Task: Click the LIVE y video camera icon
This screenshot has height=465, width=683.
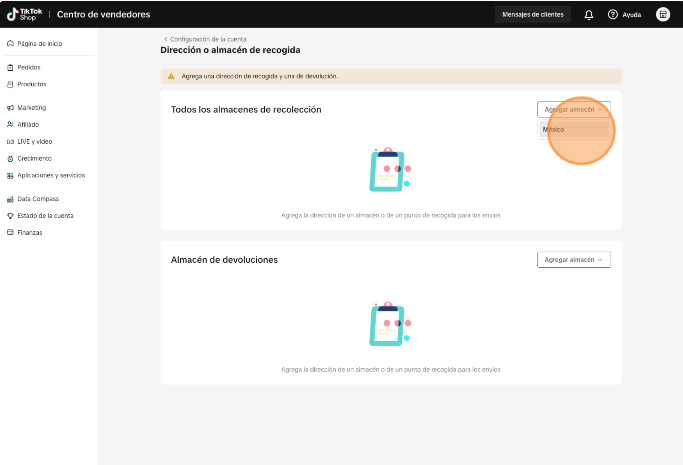Action: [10, 142]
